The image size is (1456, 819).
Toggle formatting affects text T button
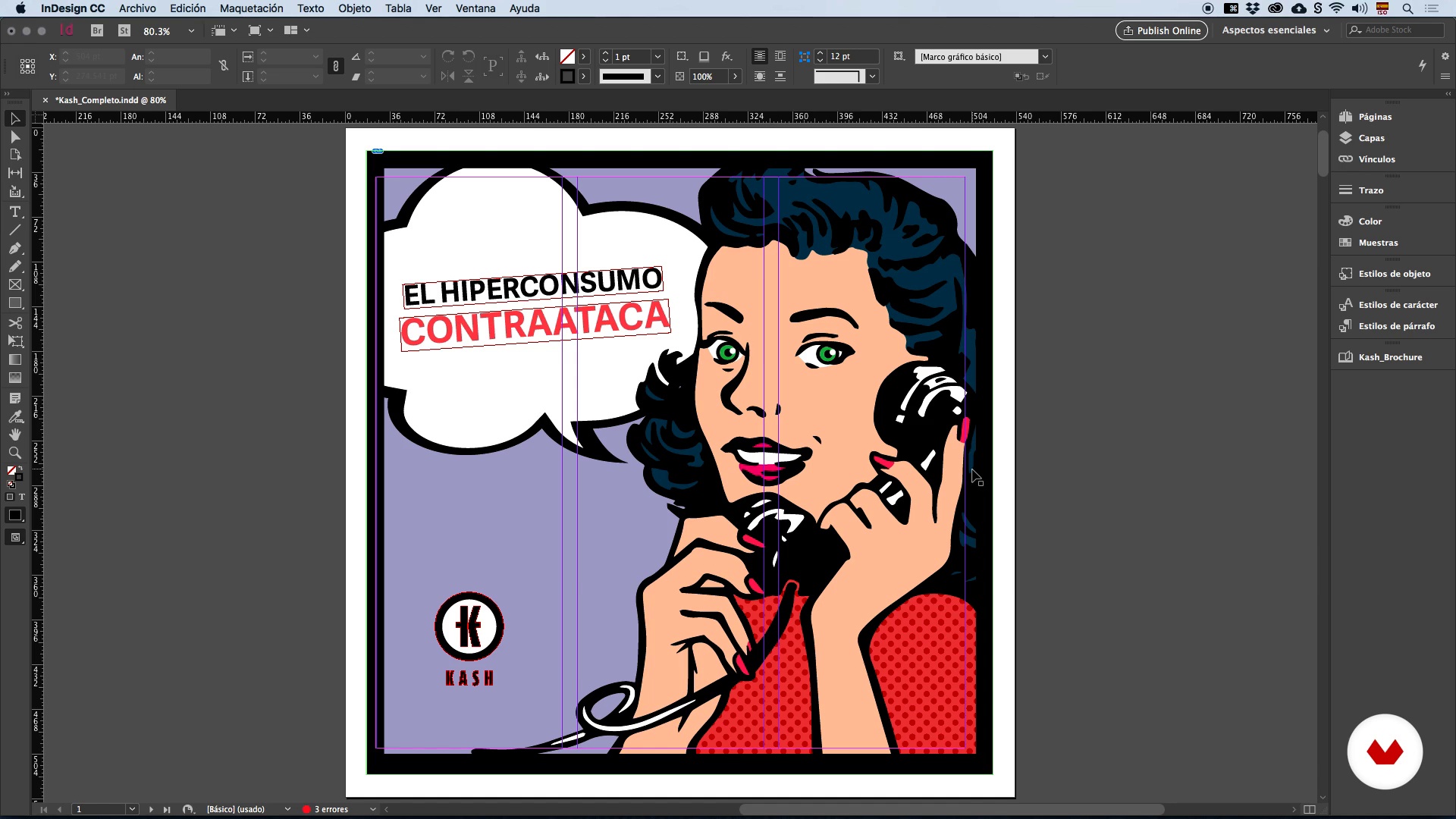pyautogui.click(x=21, y=497)
